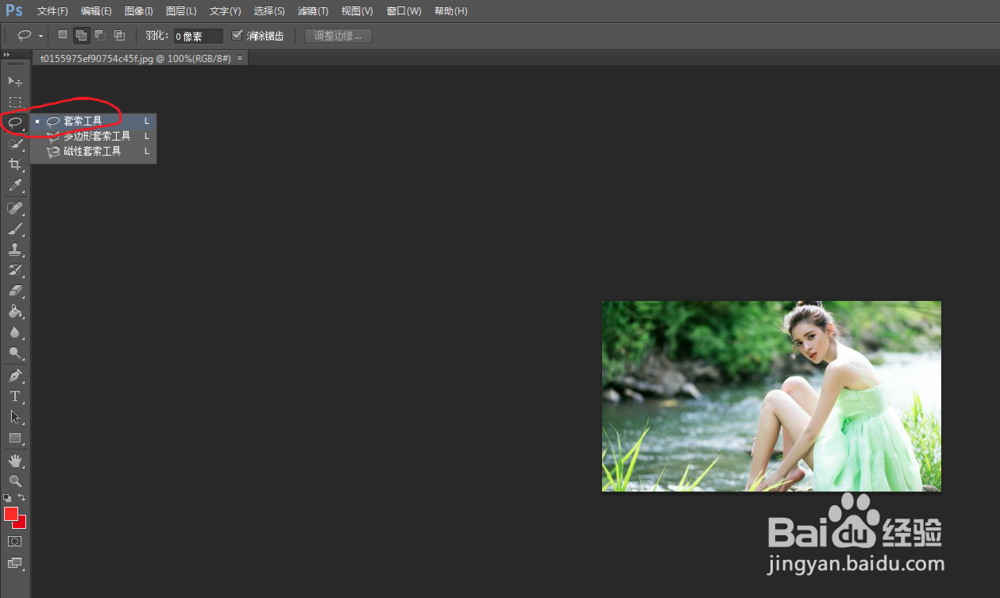Choose Subtract from Selection mode
Image resolution: width=1000 pixels, height=598 pixels.
[100, 35]
